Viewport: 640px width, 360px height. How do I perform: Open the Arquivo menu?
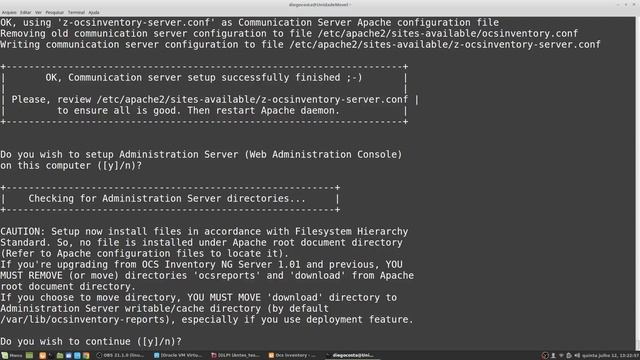click(x=9, y=12)
